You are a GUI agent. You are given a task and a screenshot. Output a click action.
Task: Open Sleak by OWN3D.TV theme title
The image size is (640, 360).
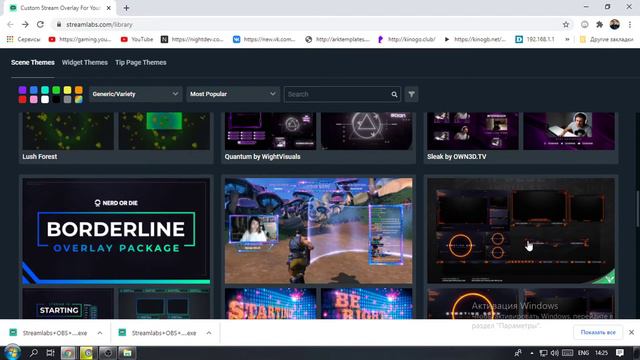click(457, 157)
